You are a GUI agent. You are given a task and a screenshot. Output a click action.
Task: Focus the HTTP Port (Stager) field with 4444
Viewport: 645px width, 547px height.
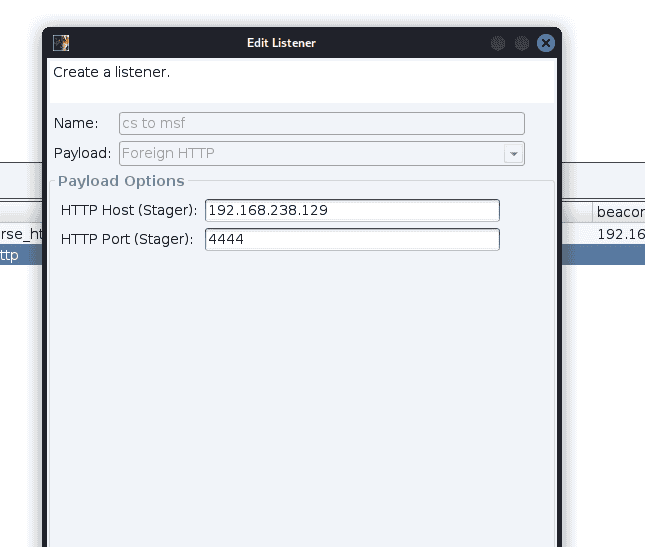[351, 240]
